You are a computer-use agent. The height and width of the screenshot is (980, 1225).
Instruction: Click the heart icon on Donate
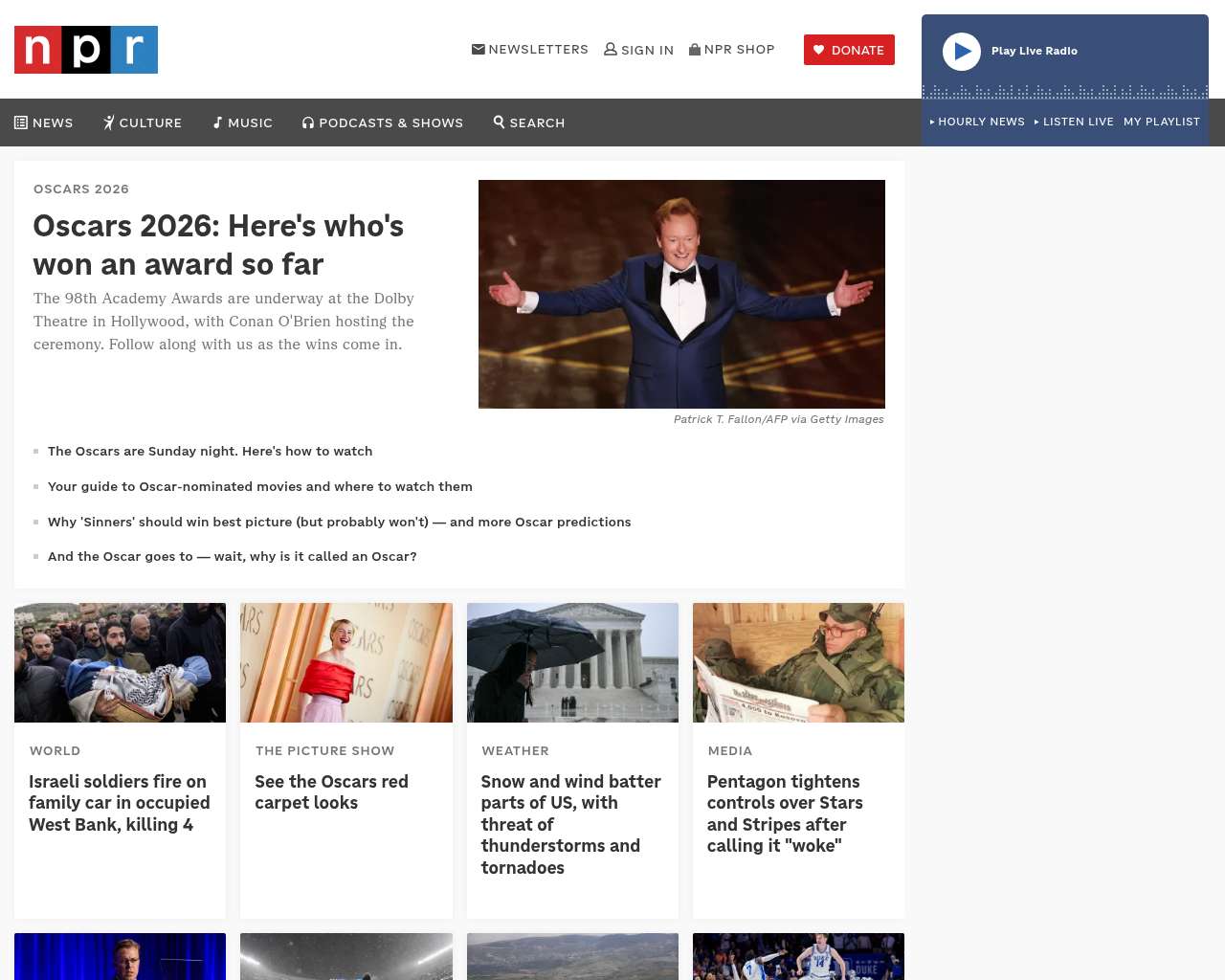(818, 50)
